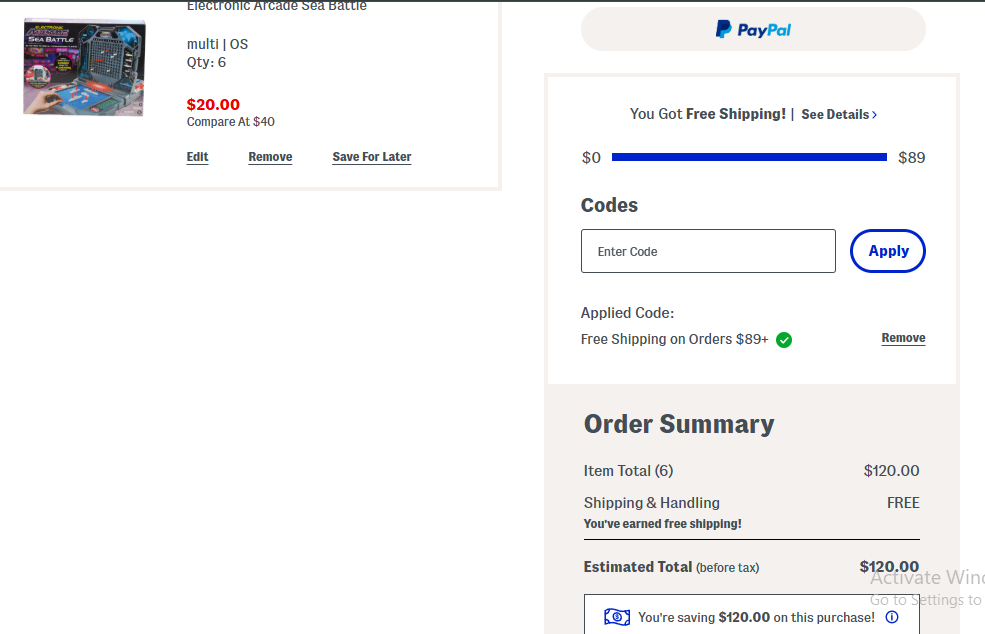
Task: Remove the Sea Battle item from cart
Action: (270, 156)
